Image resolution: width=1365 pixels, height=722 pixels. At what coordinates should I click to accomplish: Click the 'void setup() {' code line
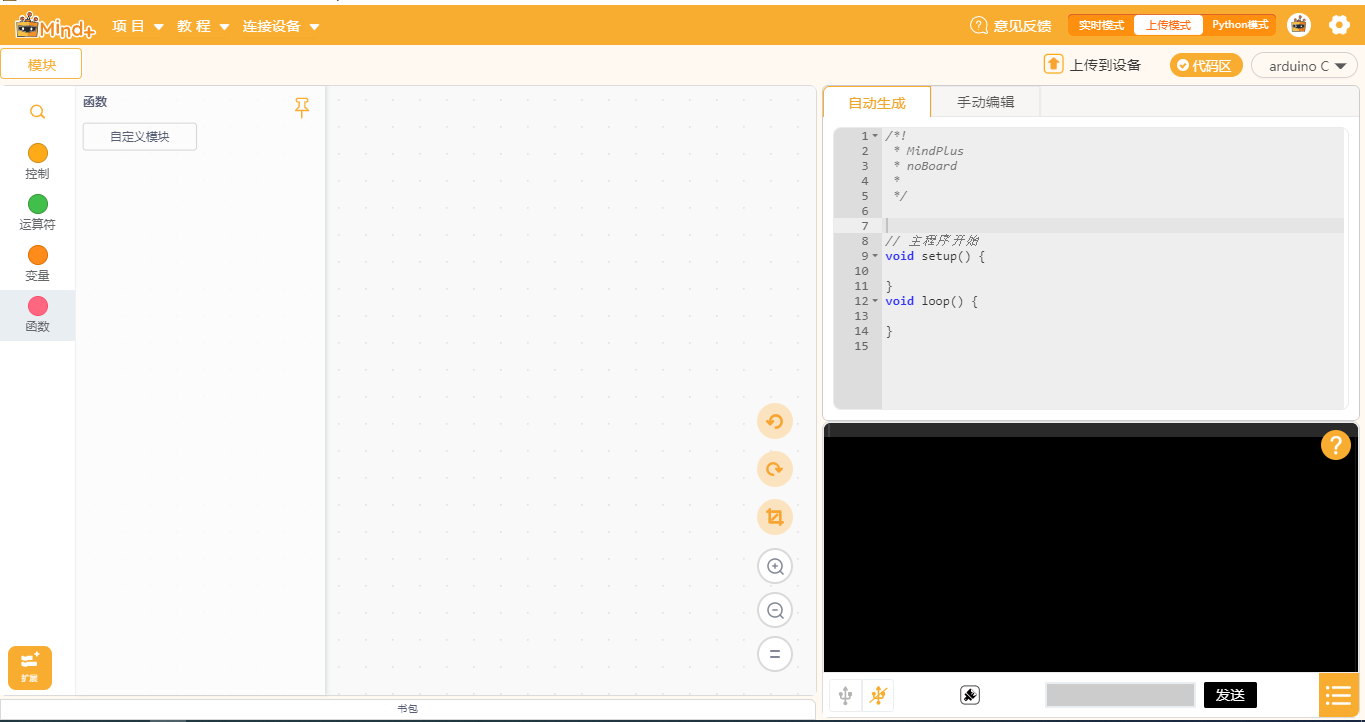pos(935,256)
